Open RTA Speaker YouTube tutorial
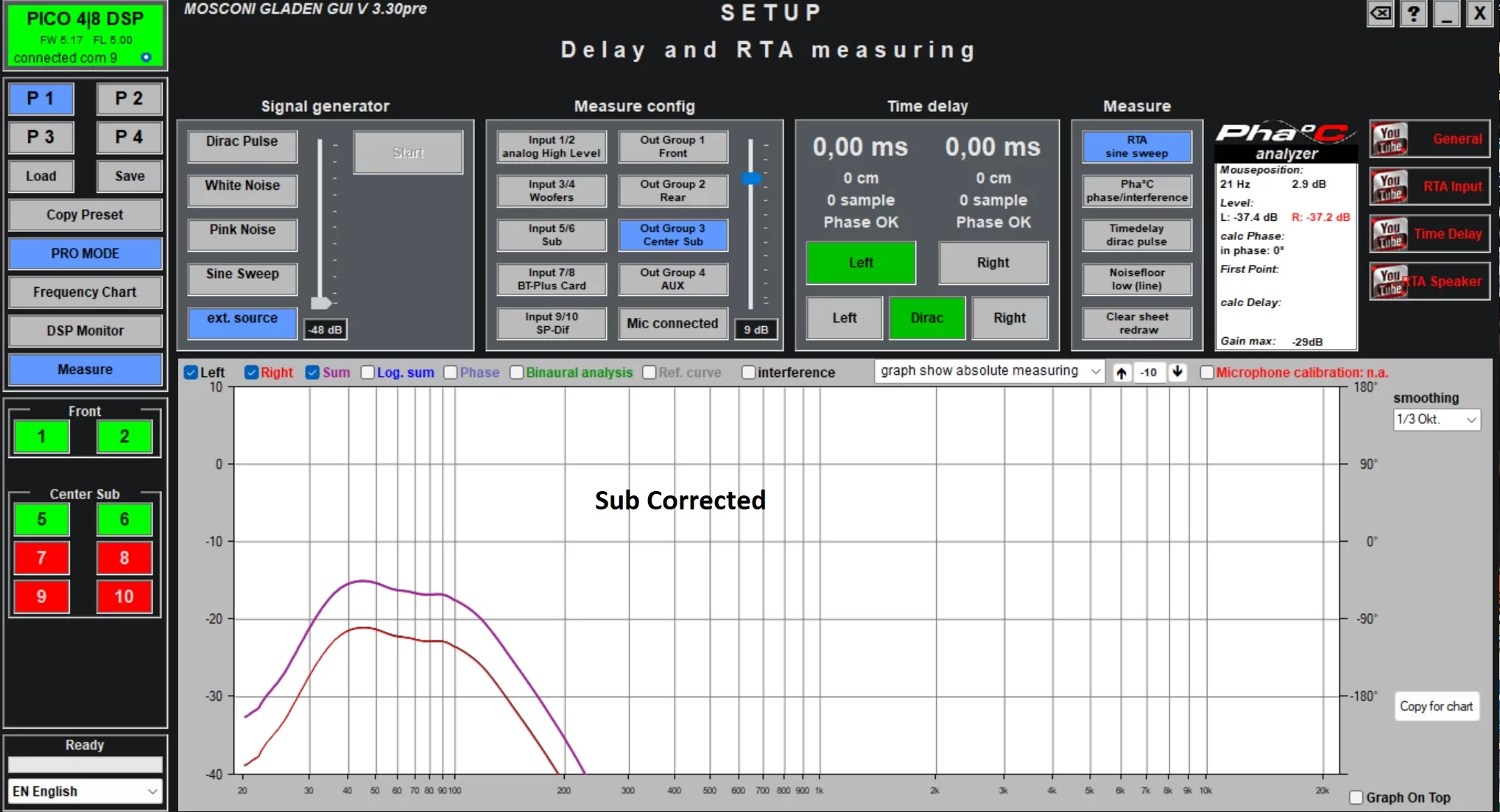Viewport: 1500px width, 812px height. coord(1430,281)
